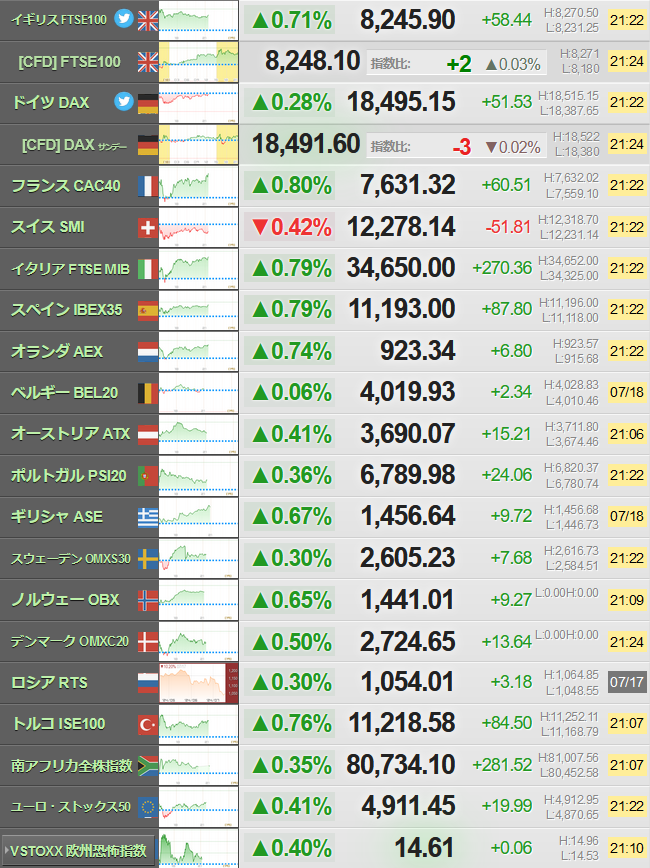650x868 pixels.
Task: Click the UK flag next to [CFD] FTSE100
Action: (x=148, y=62)
